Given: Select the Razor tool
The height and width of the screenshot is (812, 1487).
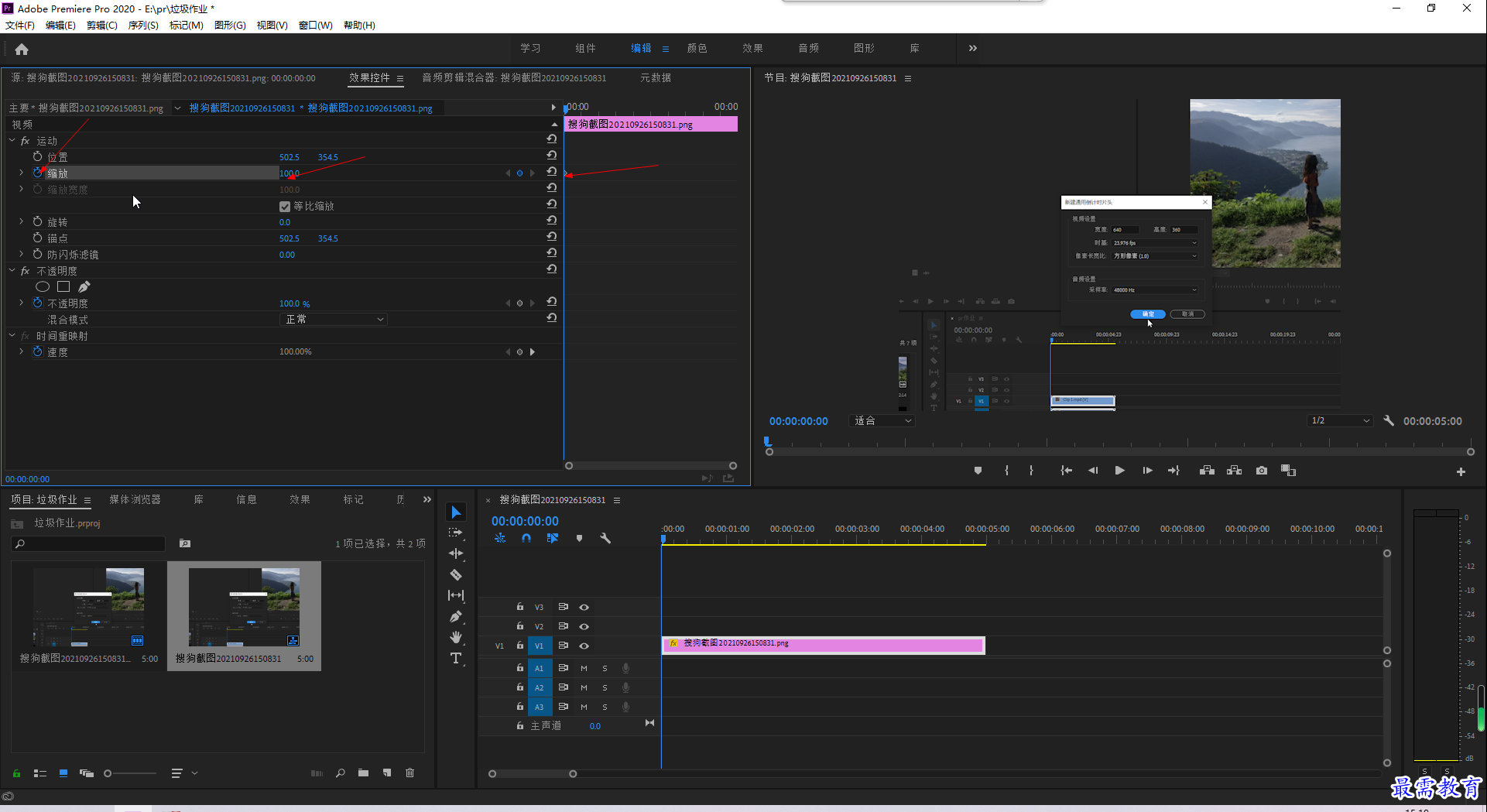Looking at the screenshot, I should [x=456, y=574].
